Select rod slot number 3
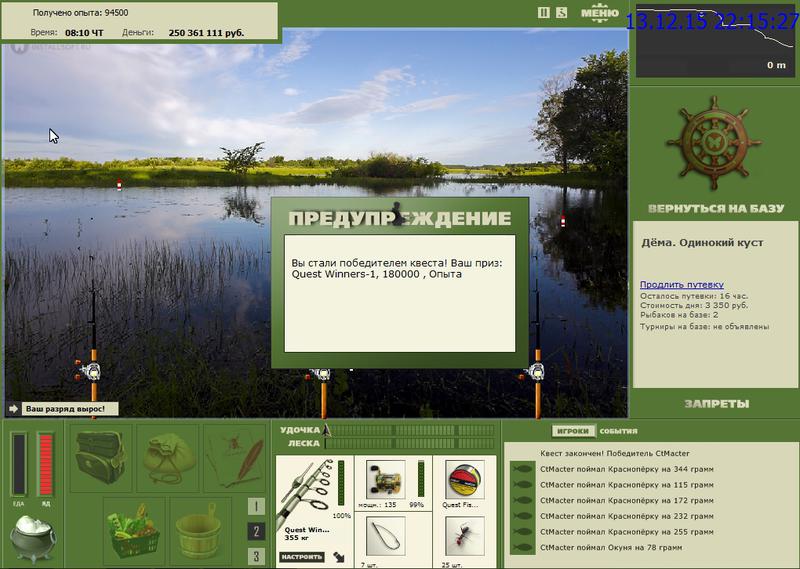Viewport: 800px width, 569px height. [256, 556]
